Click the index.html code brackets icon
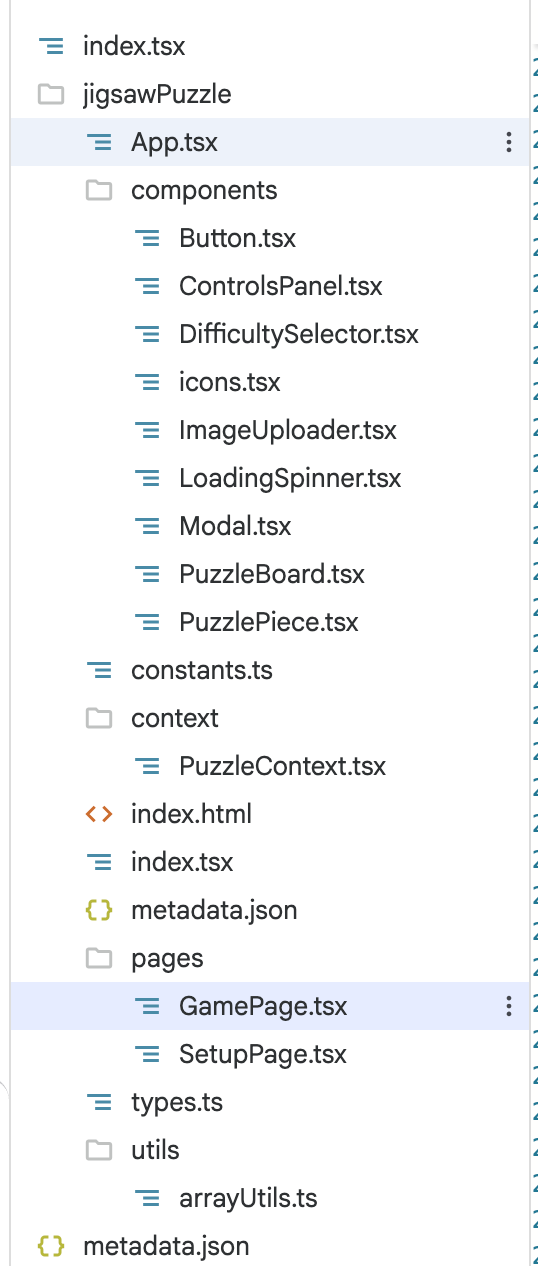 point(99,814)
